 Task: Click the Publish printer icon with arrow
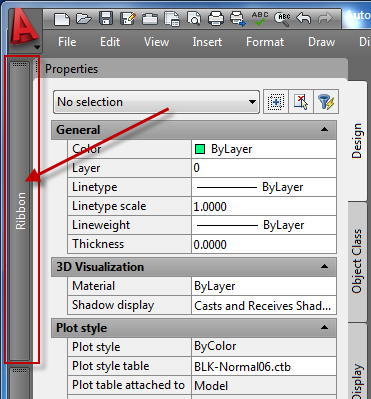click(238, 19)
